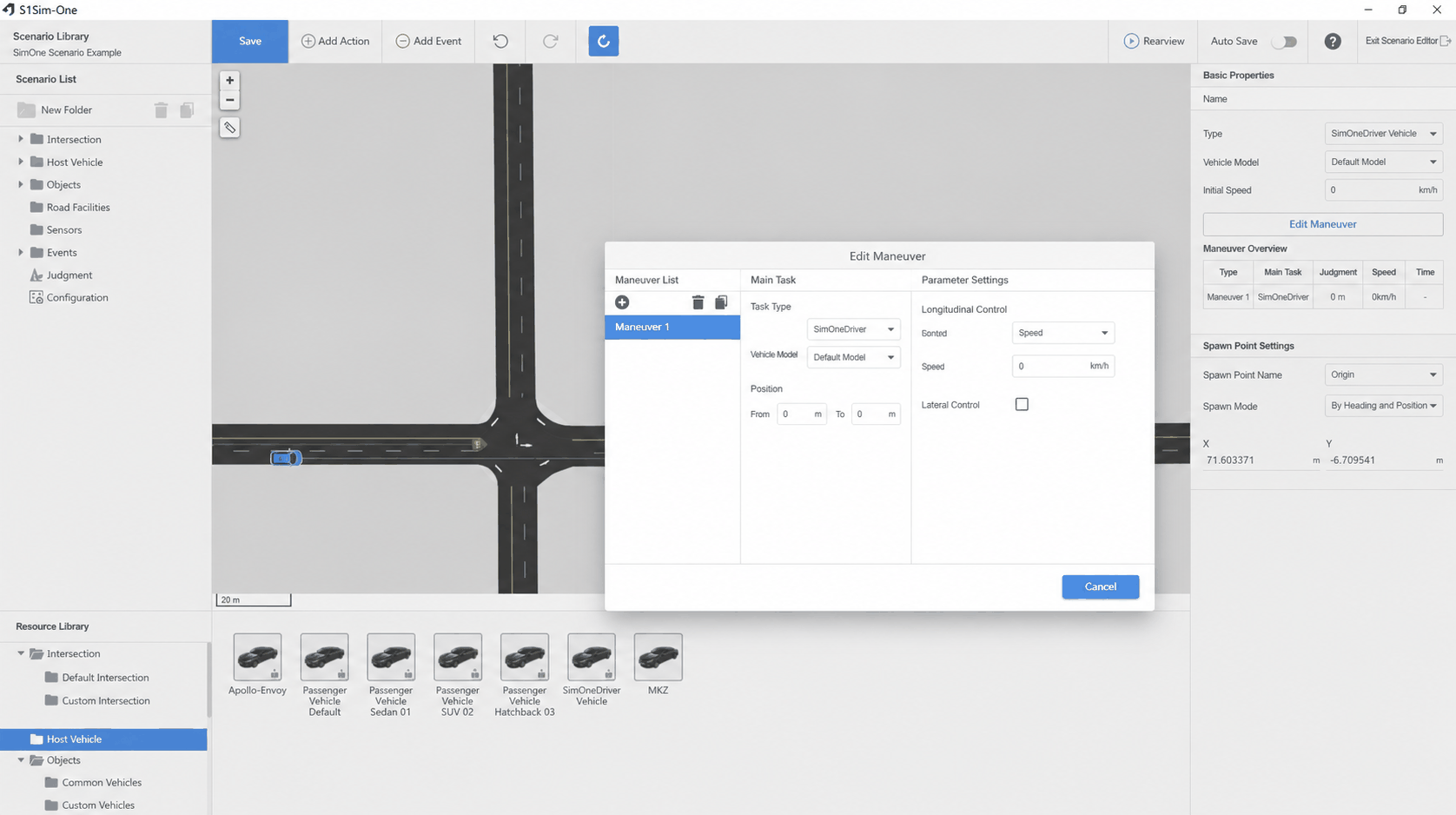Open the Longitudinal Control Speed dropdown
Screen dimensions: 1456x815
[1063, 333]
